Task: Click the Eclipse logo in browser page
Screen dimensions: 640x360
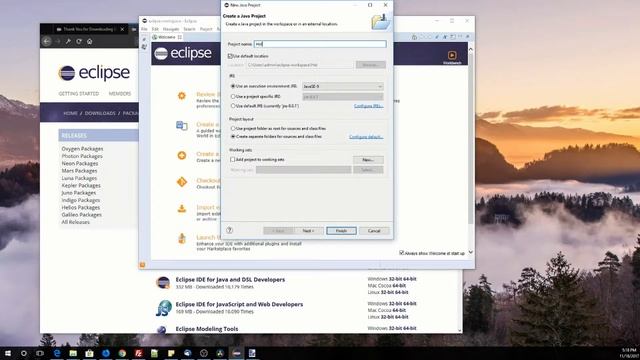Action: (94, 73)
